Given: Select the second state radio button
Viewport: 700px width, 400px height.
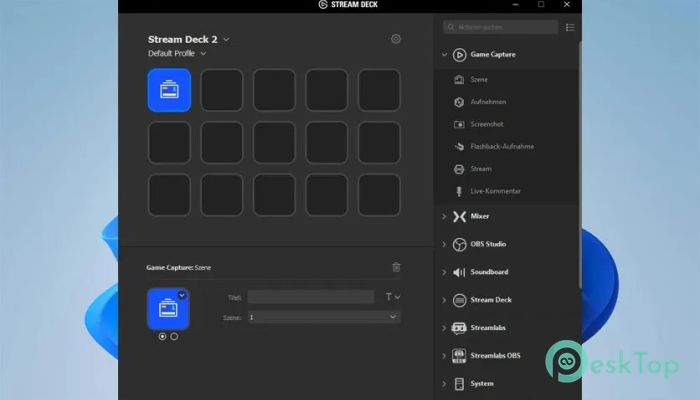Looking at the screenshot, I should [174, 336].
